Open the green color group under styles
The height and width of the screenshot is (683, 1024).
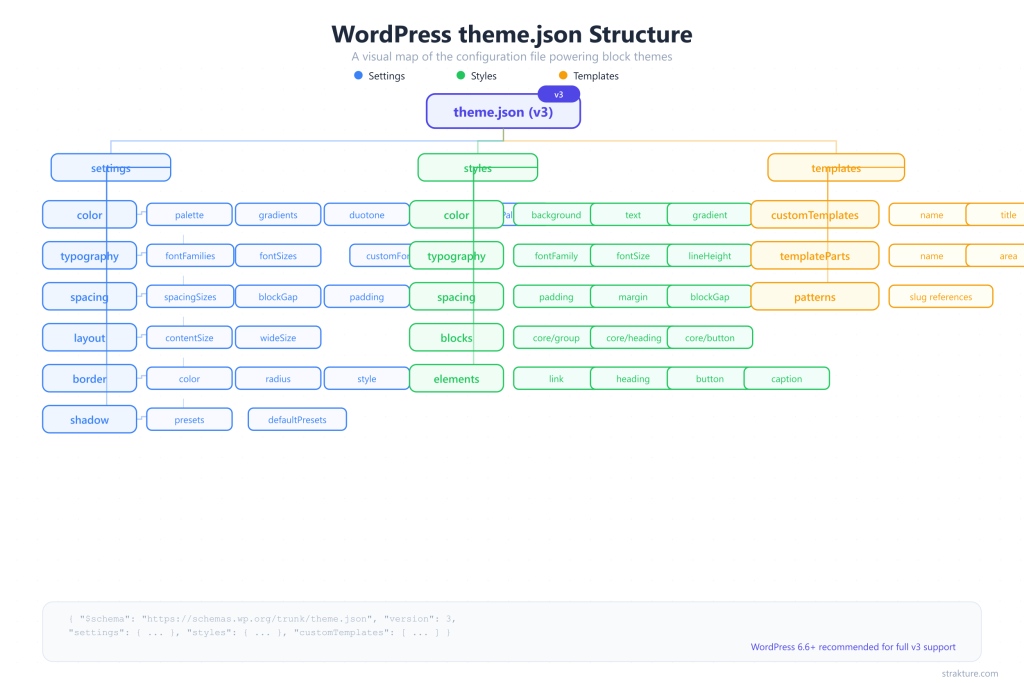click(x=456, y=215)
